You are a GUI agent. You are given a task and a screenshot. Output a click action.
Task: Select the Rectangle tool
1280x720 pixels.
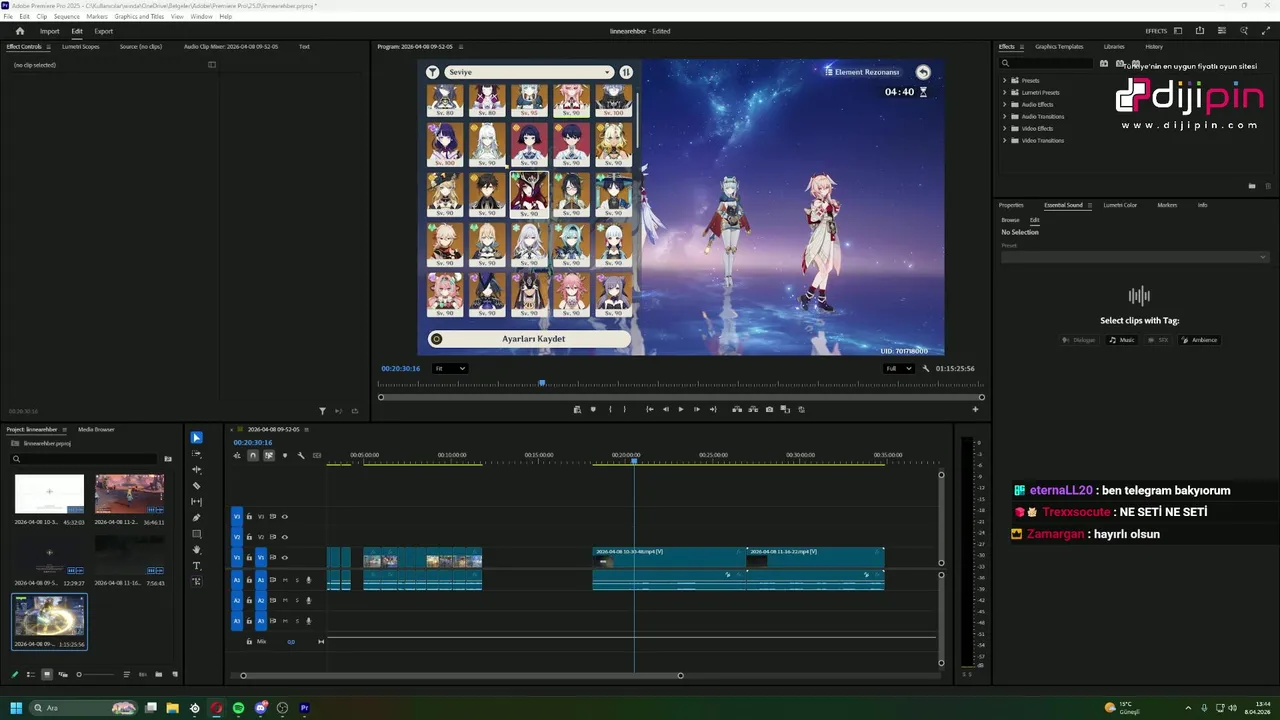point(196,534)
